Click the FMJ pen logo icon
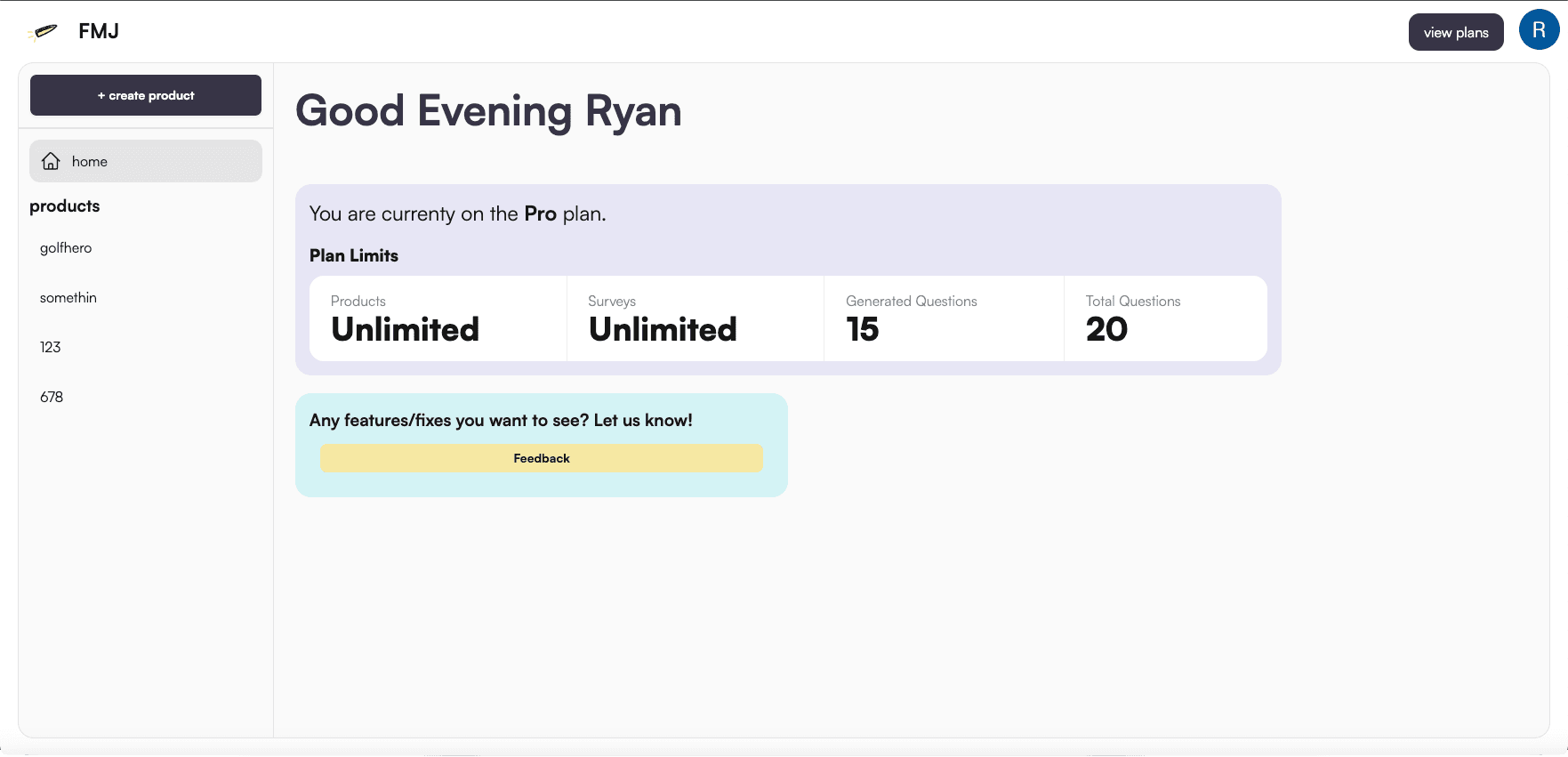Viewport: 1568px width, 757px height. pyautogui.click(x=43, y=32)
